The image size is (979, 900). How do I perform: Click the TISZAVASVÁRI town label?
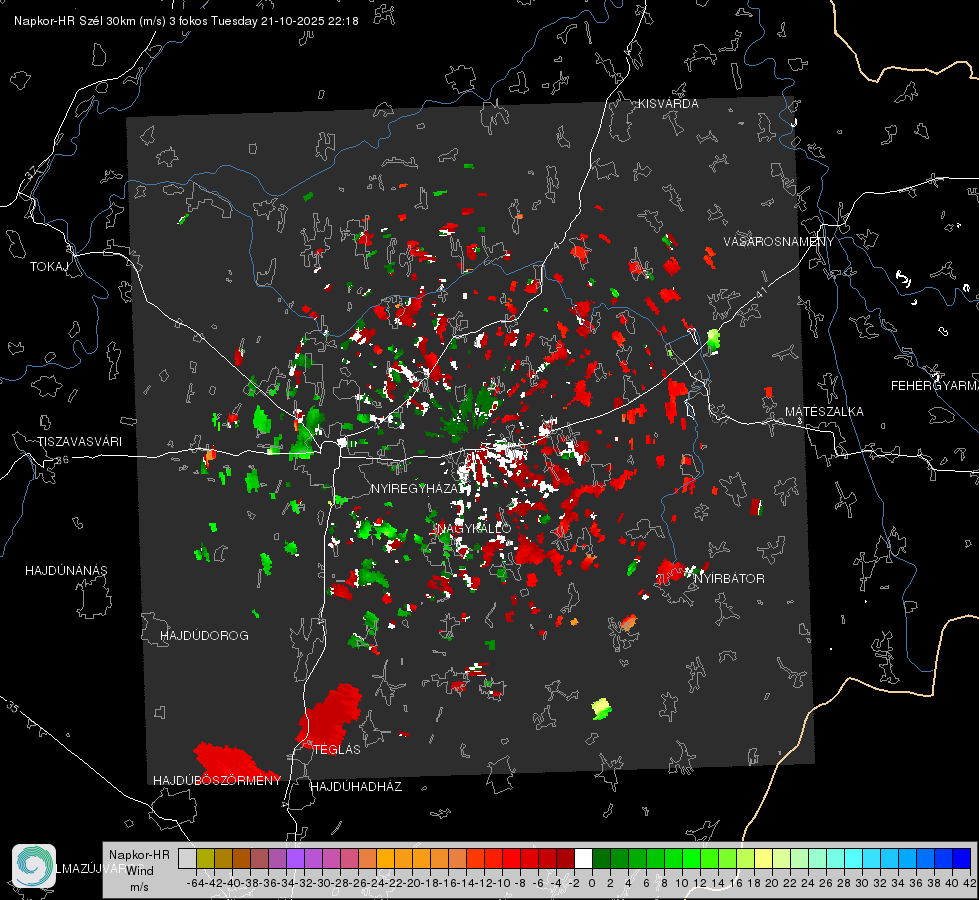point(79,442)
